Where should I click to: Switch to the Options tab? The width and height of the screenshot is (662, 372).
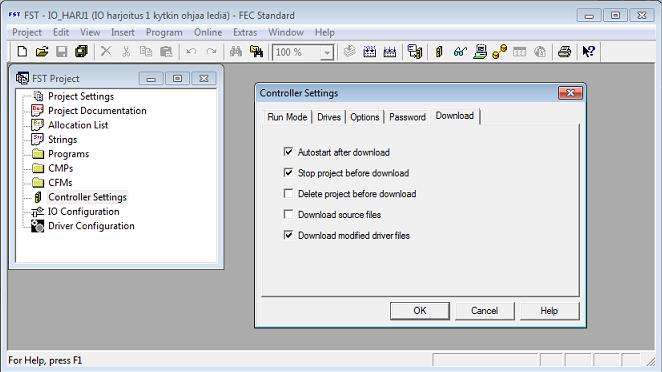coord(365,117)
